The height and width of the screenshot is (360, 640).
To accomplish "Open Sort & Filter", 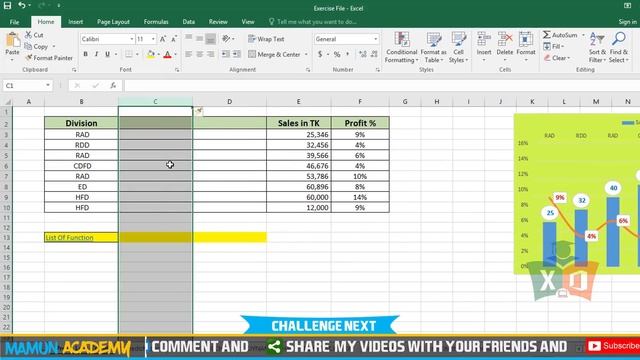I will click(597, 47).
